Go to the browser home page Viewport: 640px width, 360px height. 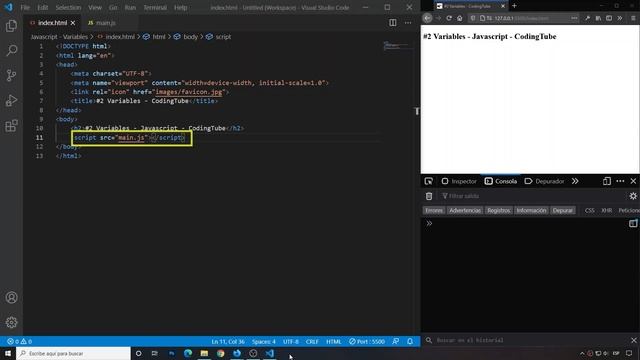click(459, 18)
